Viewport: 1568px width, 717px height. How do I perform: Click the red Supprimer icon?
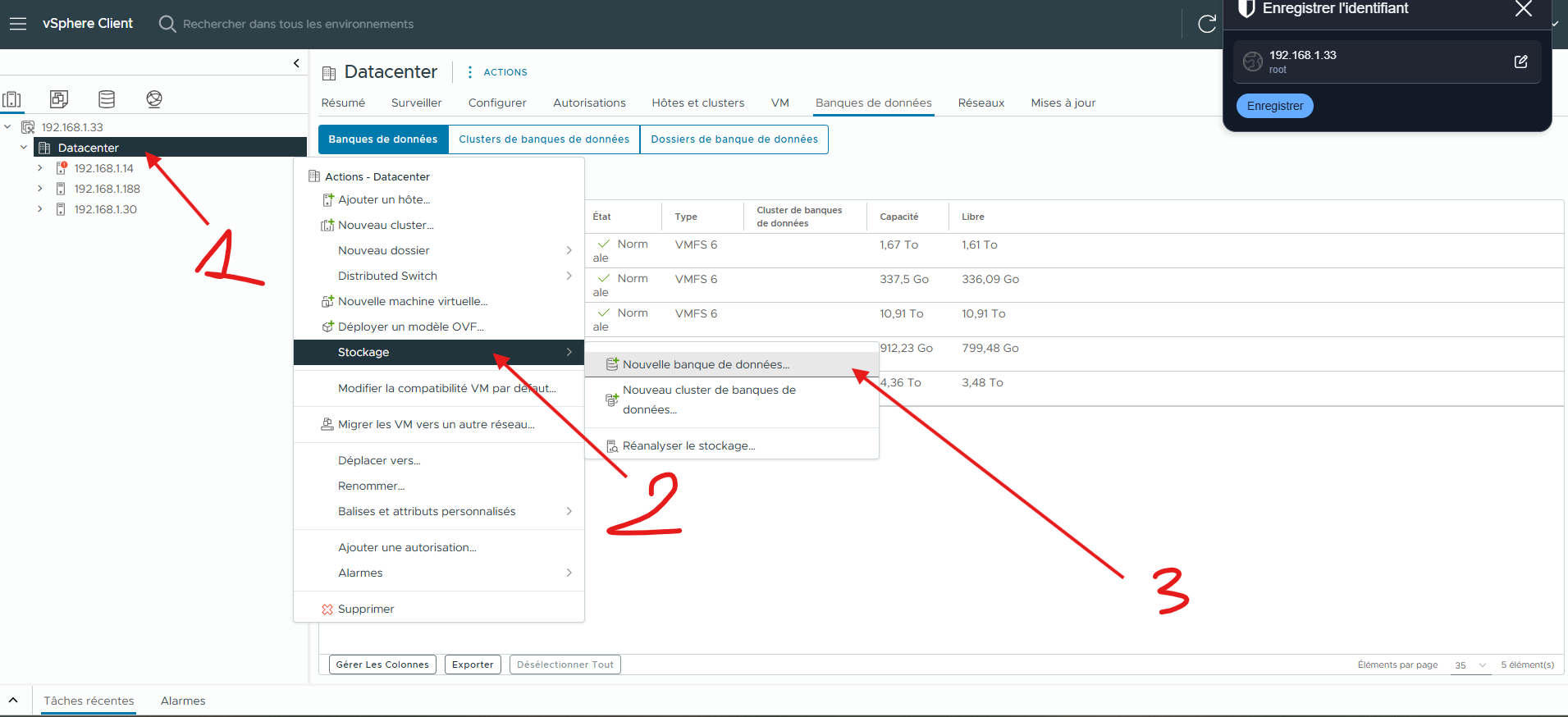pos(327,610)
